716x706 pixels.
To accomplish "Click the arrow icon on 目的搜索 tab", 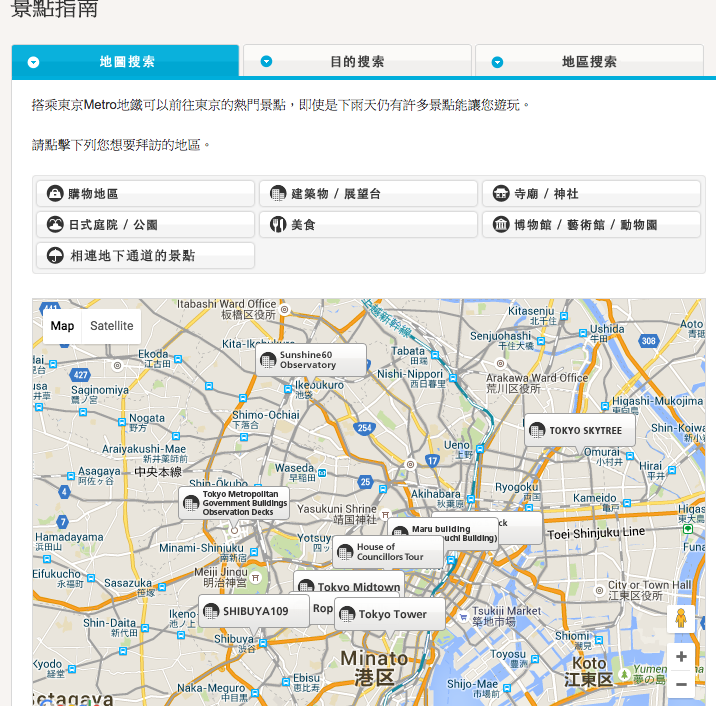I will pos(266,61).
